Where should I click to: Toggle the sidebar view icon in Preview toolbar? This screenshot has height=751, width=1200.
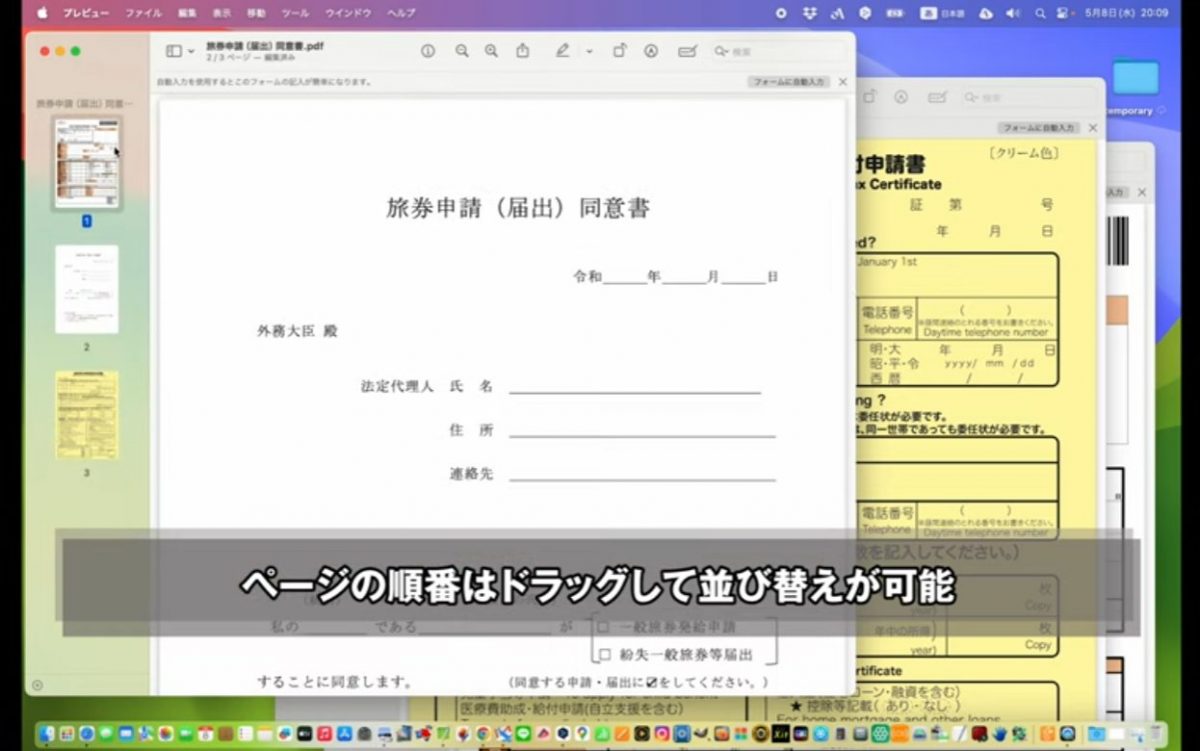tap(174, 51)
